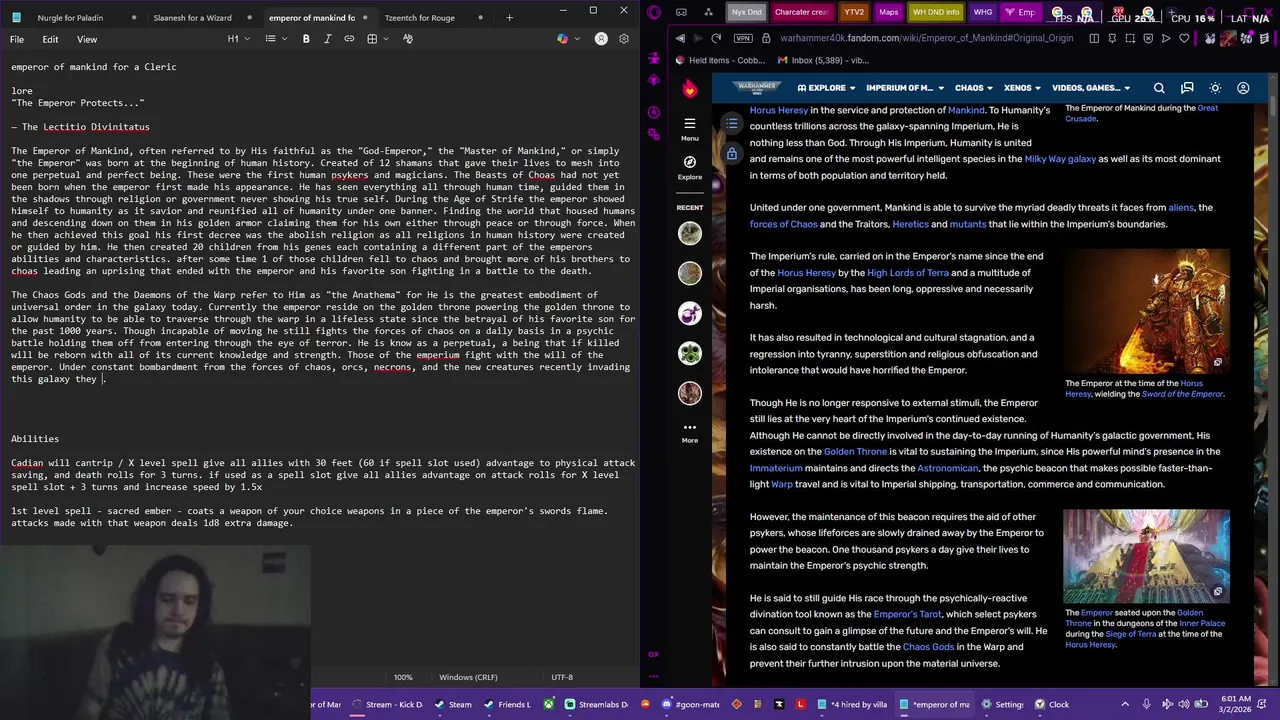Open the Gmail Inbox bookmark
1280x720 pixels.
click(822, 60)
